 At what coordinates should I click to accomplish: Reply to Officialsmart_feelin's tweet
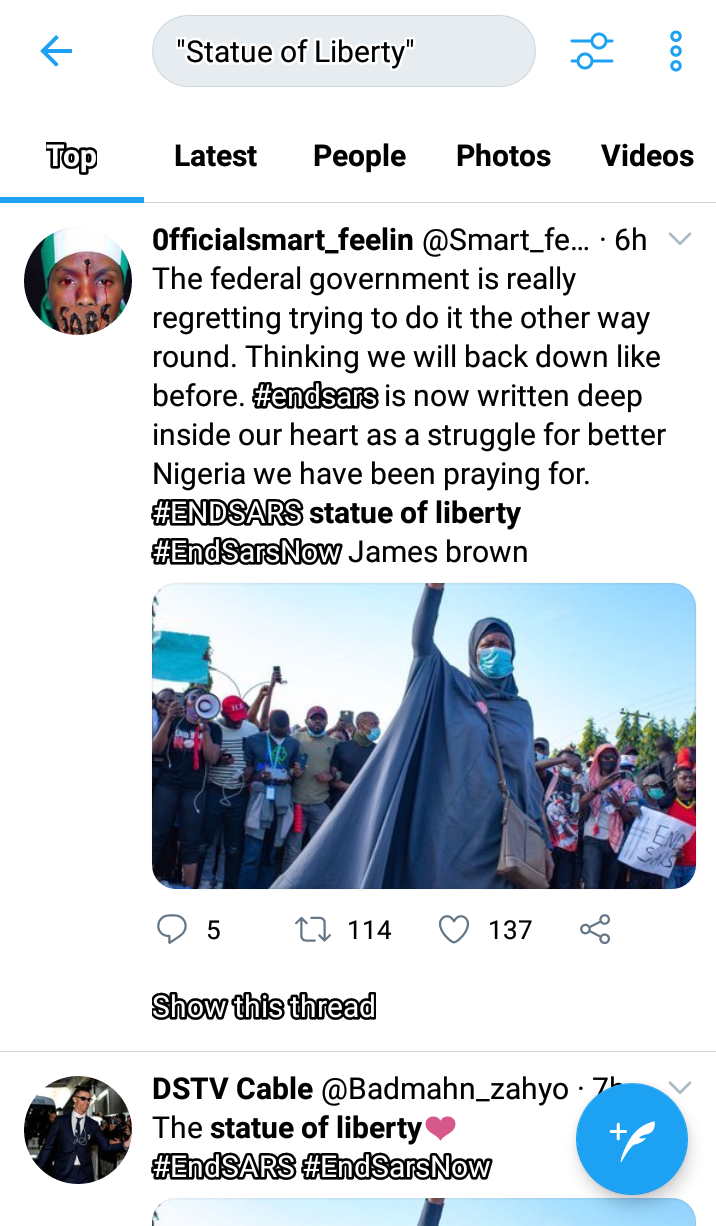(x=173, y=930)
